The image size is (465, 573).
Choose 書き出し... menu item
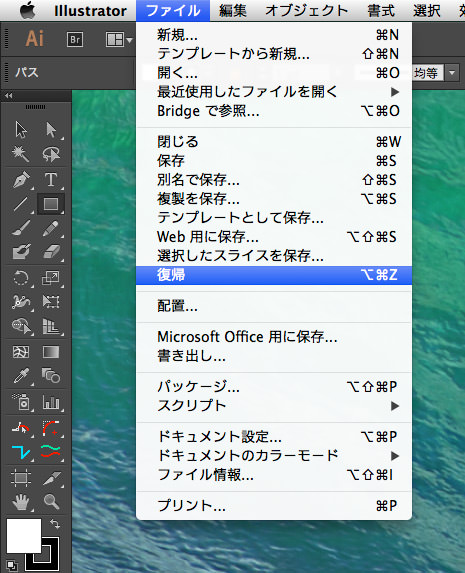click(274, 356)
